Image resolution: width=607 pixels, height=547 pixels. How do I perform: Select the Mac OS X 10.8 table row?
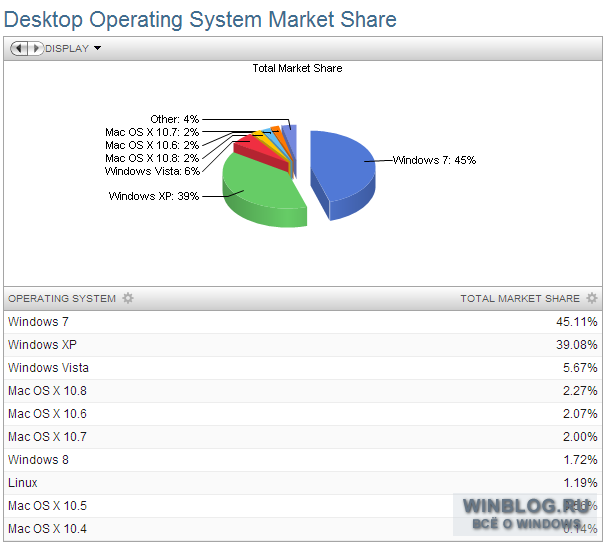point(303,391)
